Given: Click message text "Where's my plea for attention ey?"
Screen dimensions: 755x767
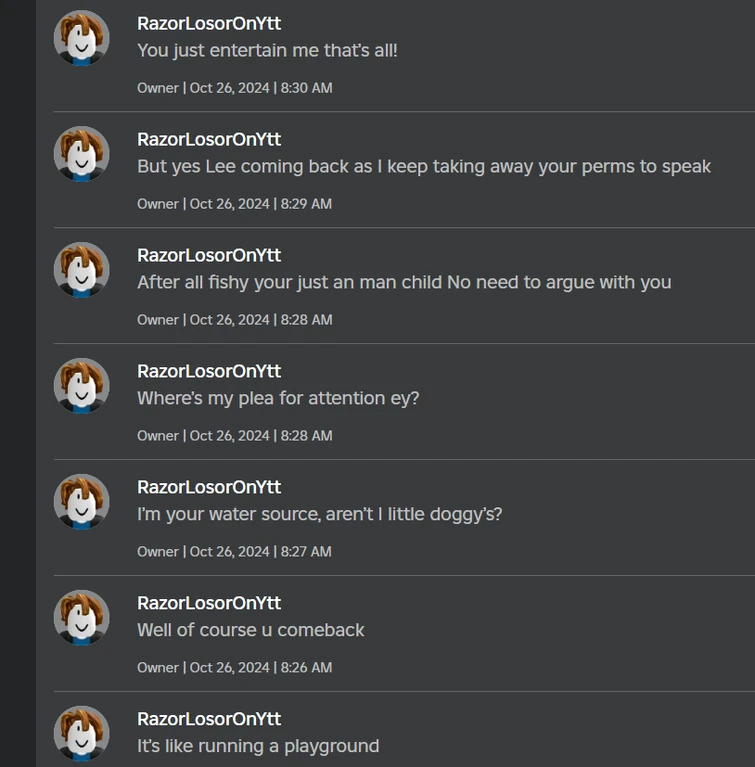Looking at the screenshot, I should point(278,398).
